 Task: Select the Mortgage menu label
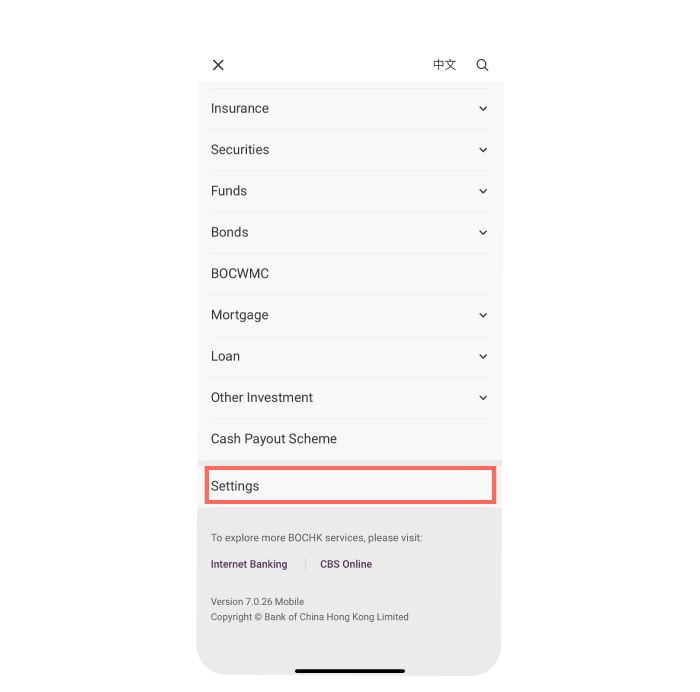pyautogui.click(x=240, y=315)
